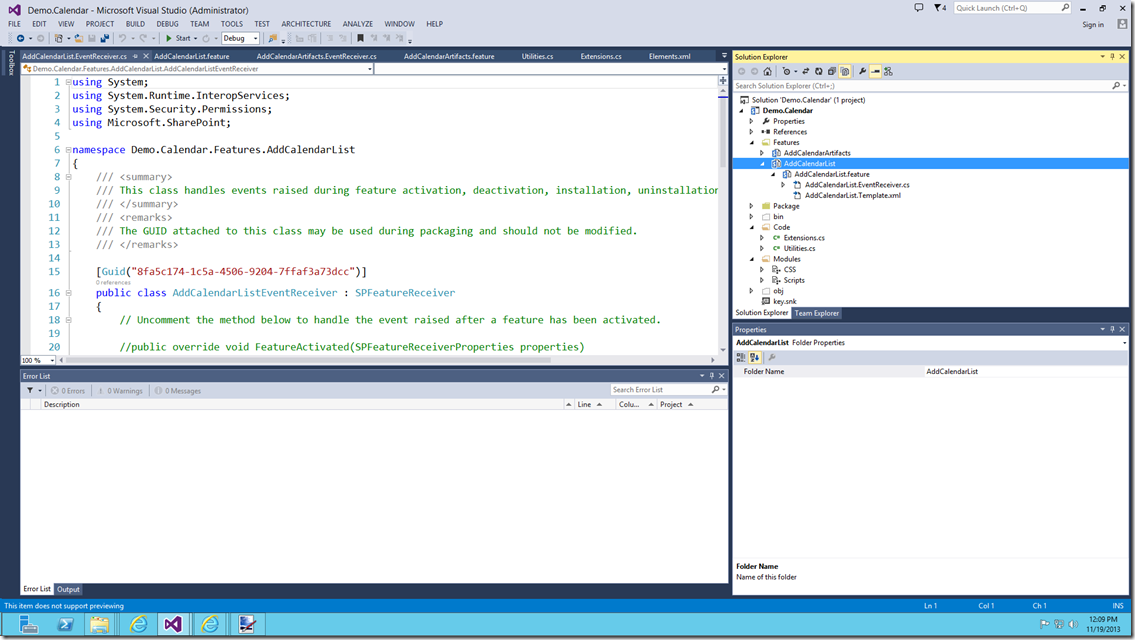Sort Error List by Description column
Screen dimensions: 1135x640
[x=304, y=405]
